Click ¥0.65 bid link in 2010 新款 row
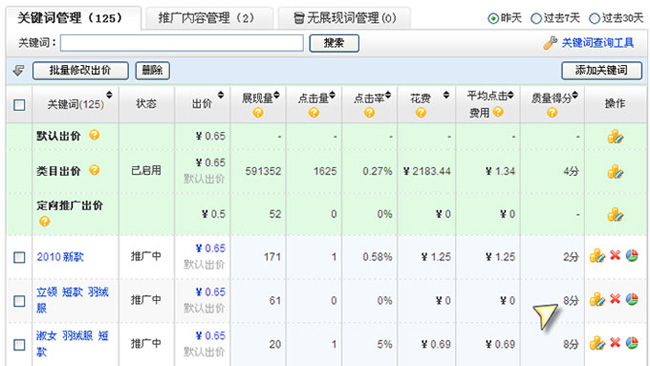Viewport: 650px width, 366px height. click(211, 248)
